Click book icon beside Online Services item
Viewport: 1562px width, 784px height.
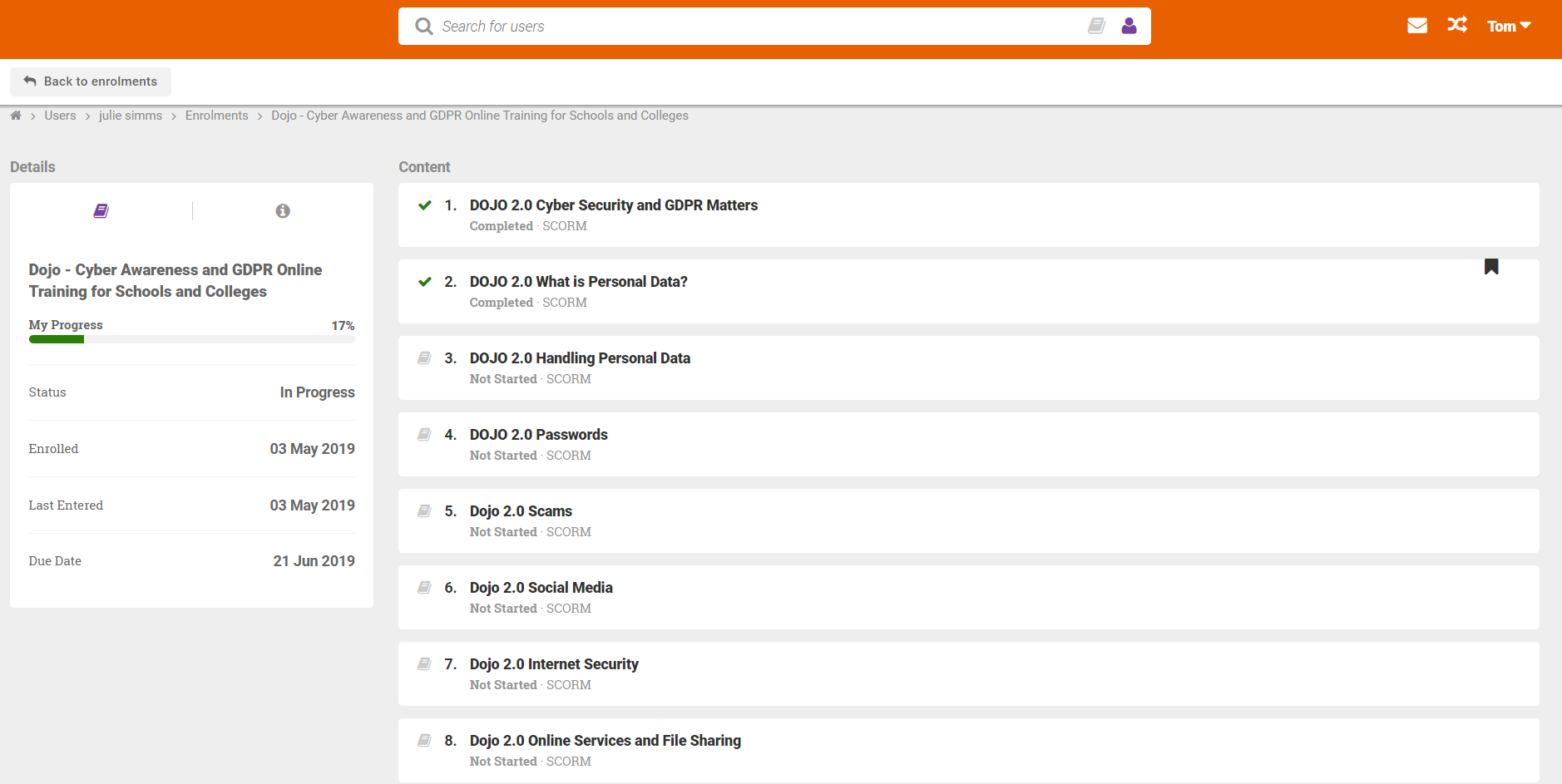(x=424, y=741)
